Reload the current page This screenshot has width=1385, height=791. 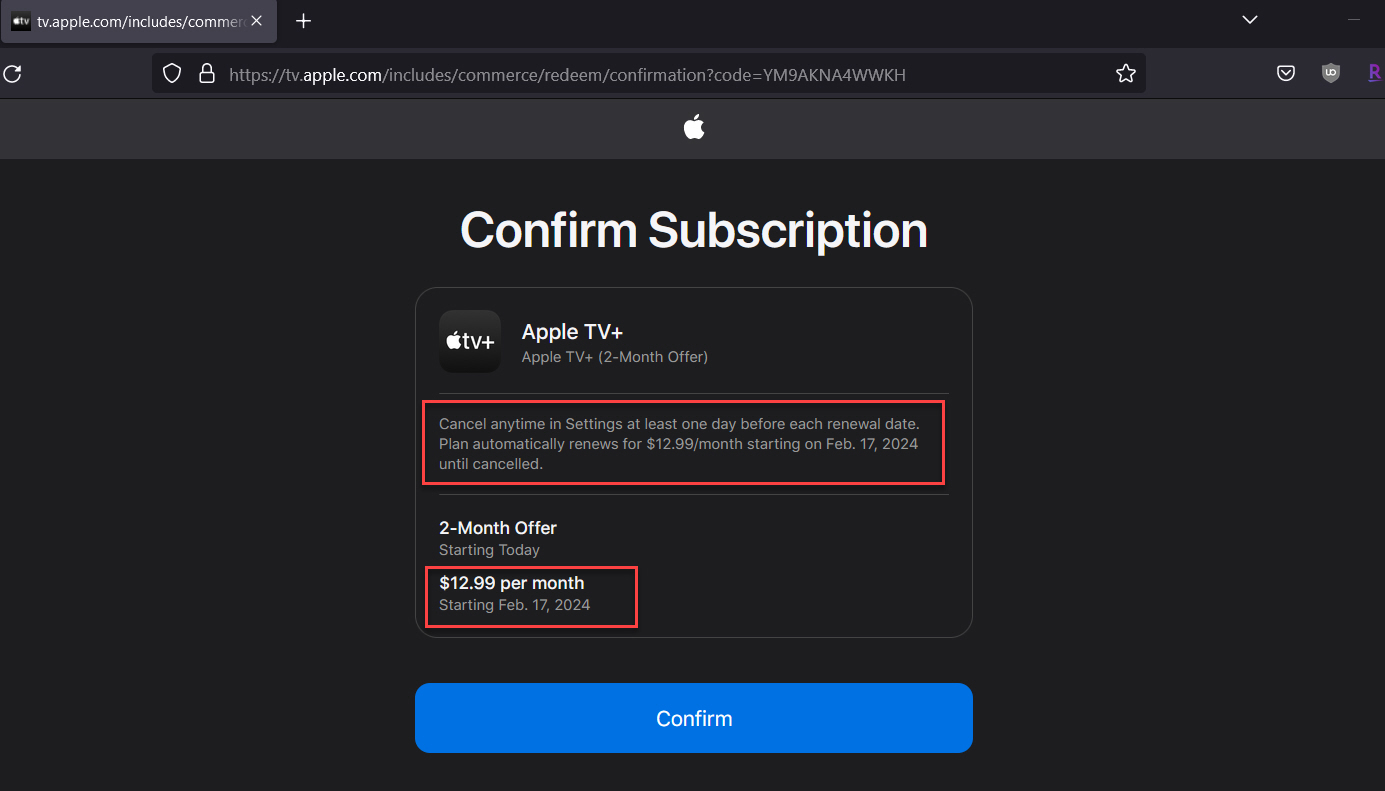click(x=12, y=73)
